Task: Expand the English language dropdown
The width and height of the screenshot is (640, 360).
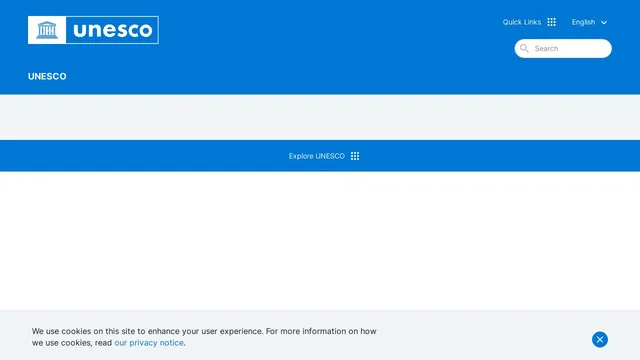Action: [589, 22]
